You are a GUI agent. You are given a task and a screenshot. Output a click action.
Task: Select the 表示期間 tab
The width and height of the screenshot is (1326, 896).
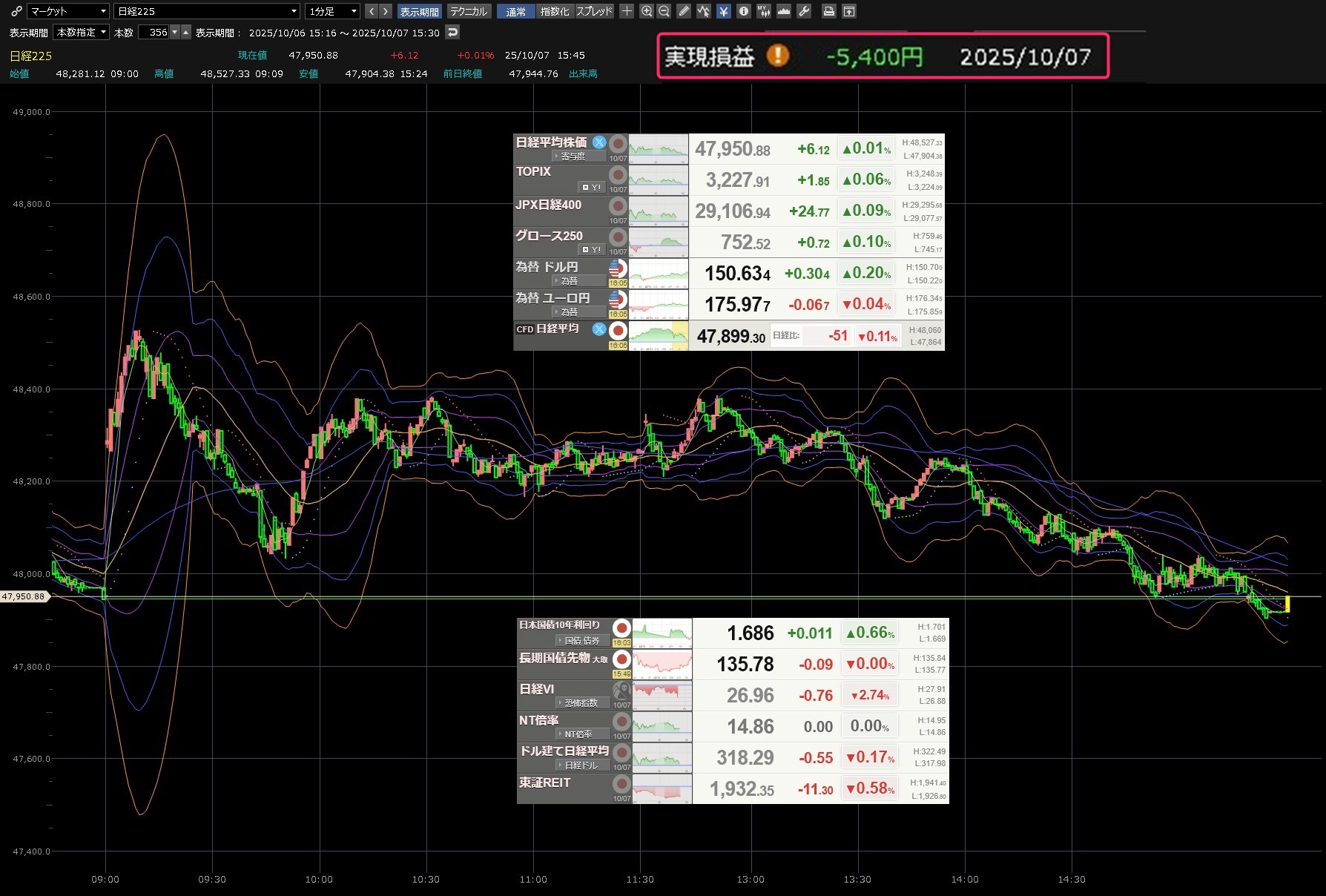[419, 11]
